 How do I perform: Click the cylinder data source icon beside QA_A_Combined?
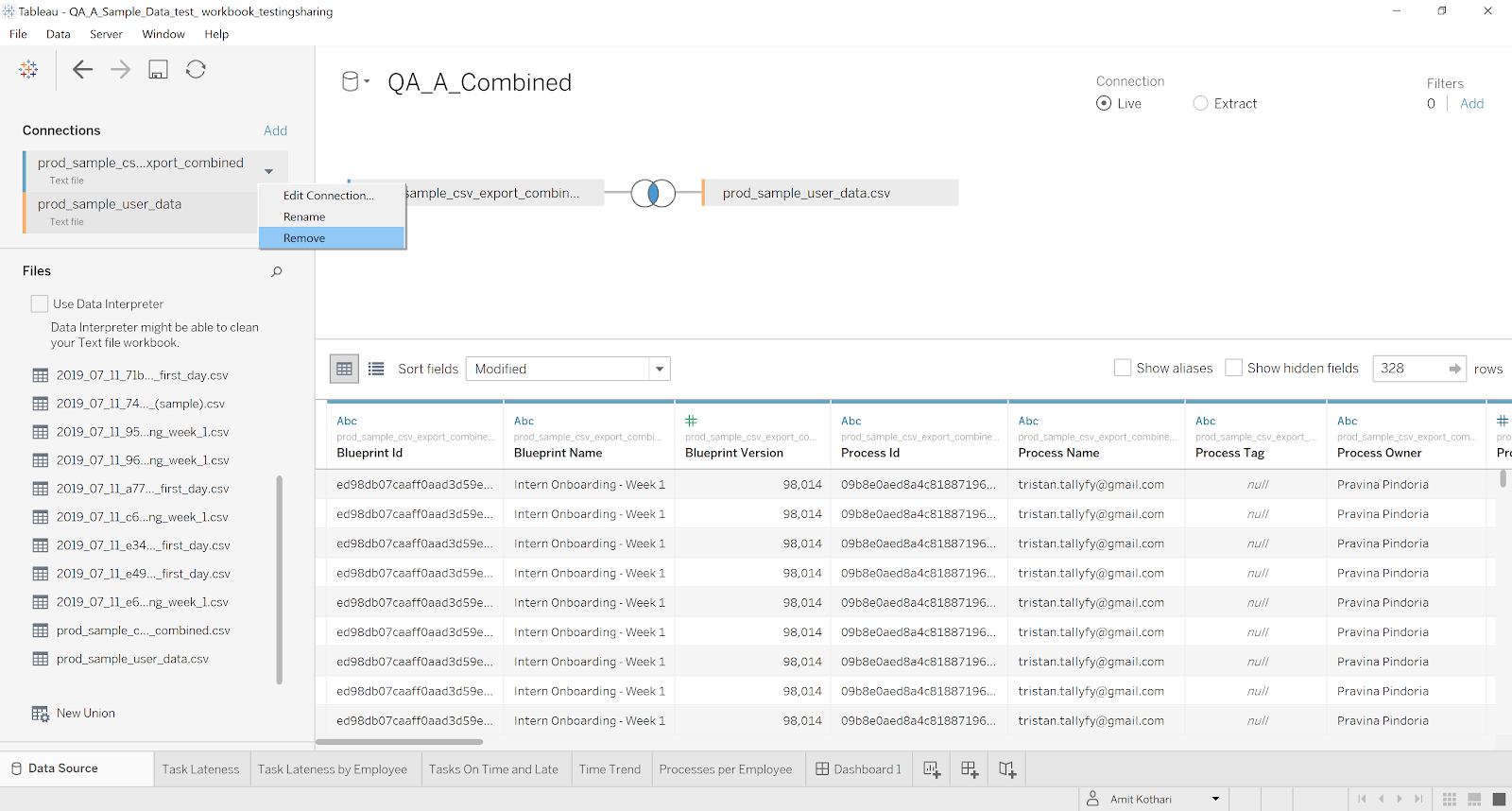(350, 81)
